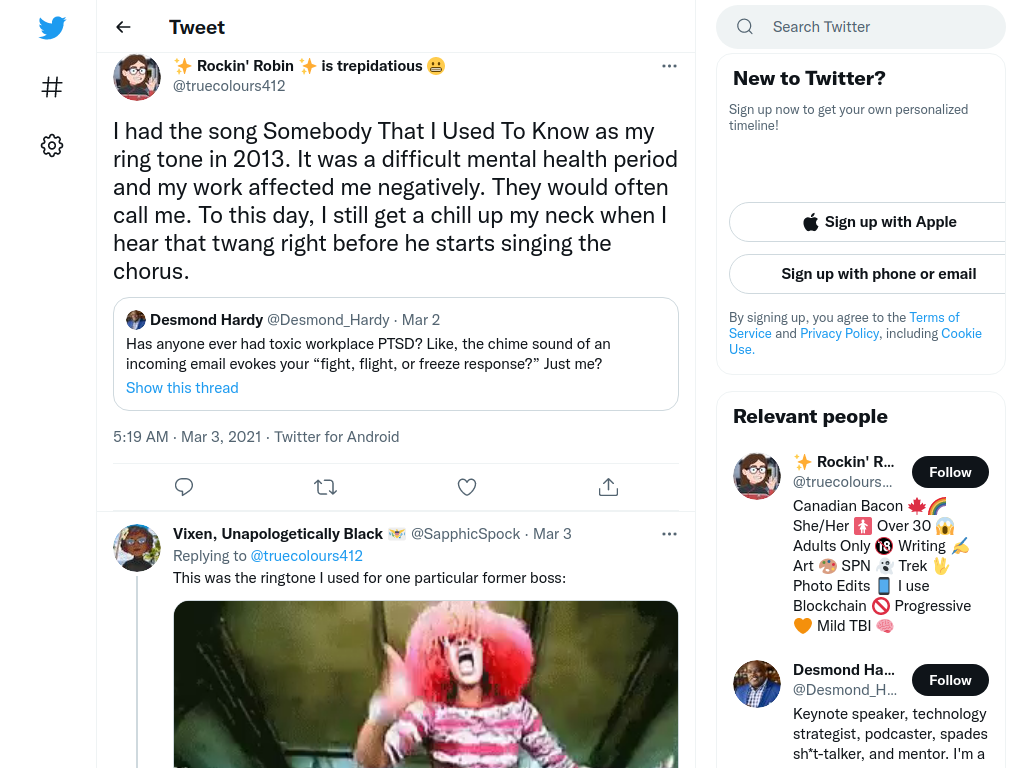Image resolution: width=1024 pixels, height=768 pixels.
Task: Follow Rockin' Robin in Relevant people
Action: coord(950,472)
